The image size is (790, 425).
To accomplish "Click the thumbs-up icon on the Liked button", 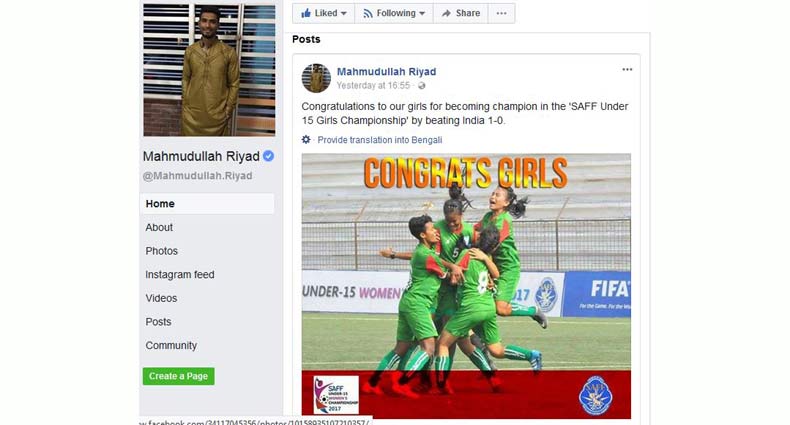I will pos(306,13).
